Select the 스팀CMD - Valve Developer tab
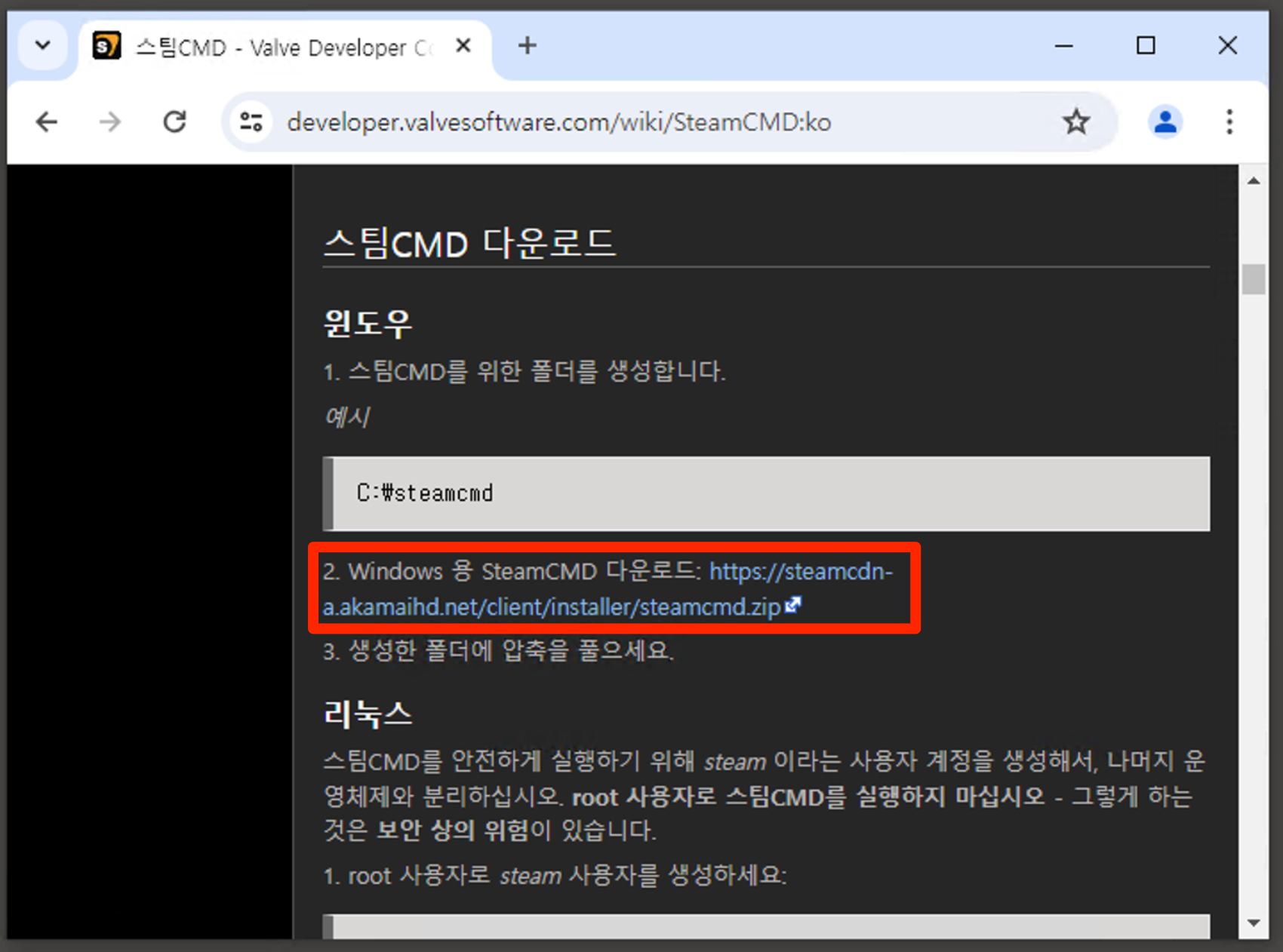The width and height of the screenshot is (1283, 952). point(285,48)
